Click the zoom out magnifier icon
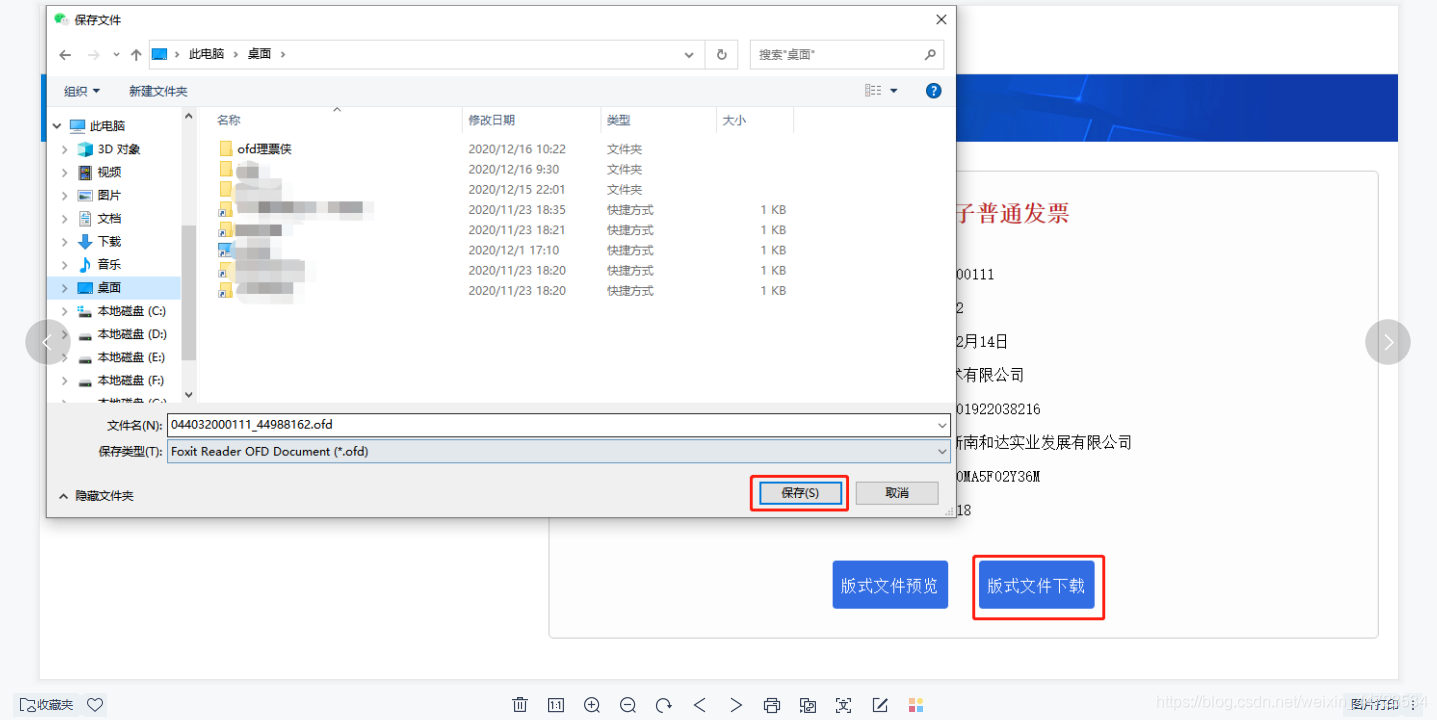Screen dimensions: 1437x720 [x=628, y=705]
